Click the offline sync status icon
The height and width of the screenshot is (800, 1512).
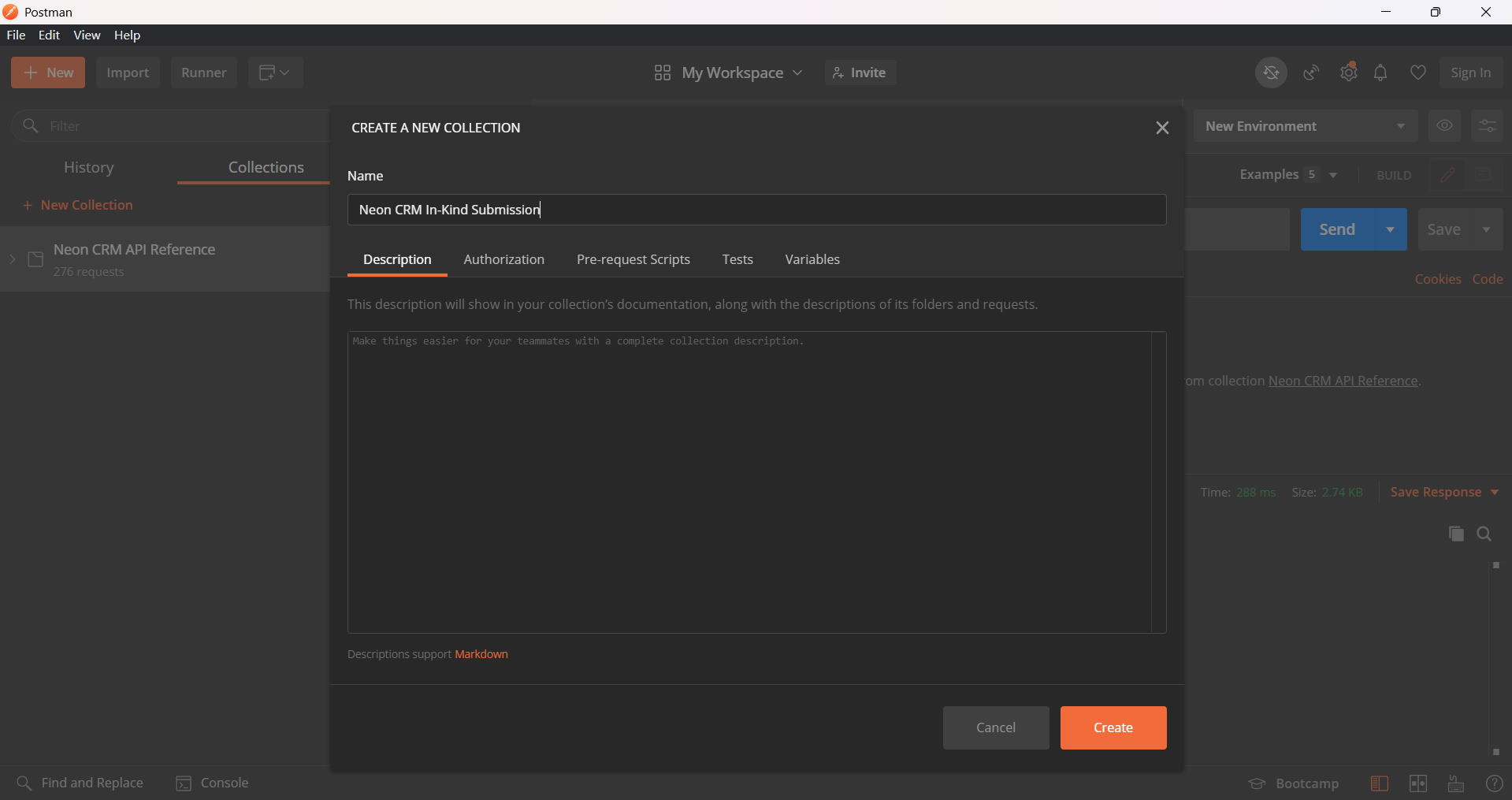[1271, 73]
